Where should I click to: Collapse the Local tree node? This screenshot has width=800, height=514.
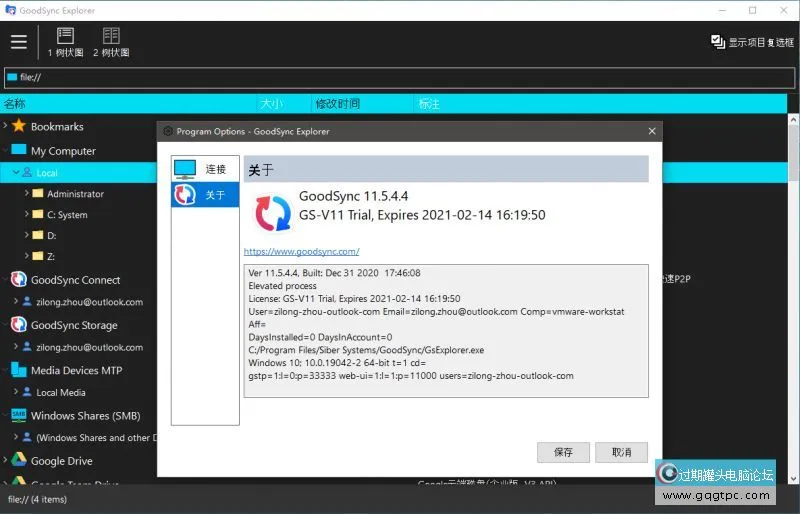(16, 173)
